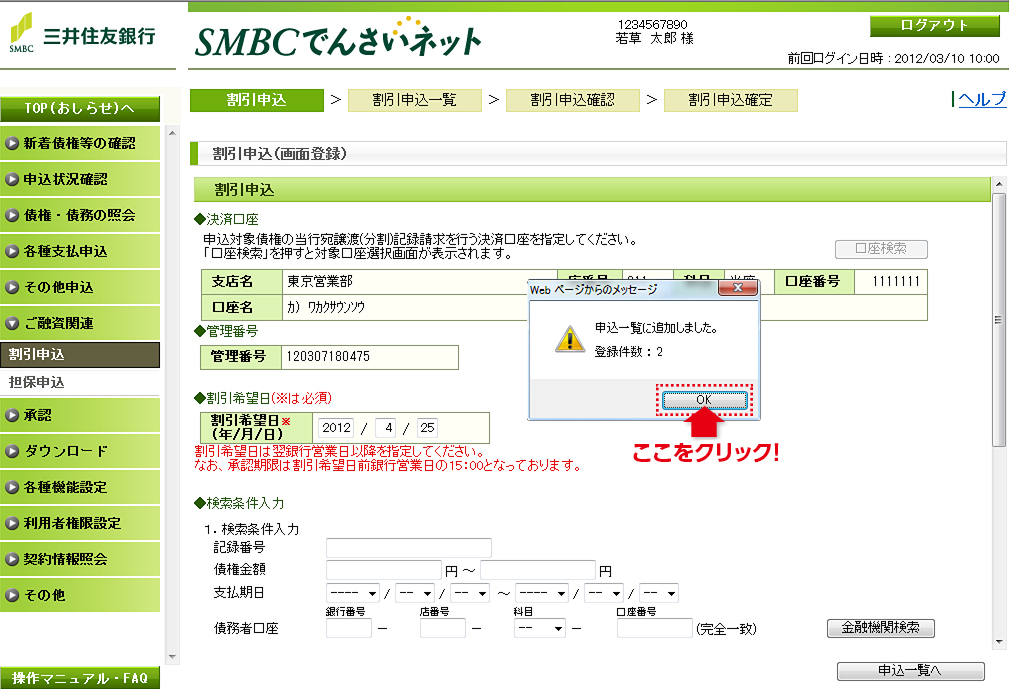
Task: Click the 債権金額 minimum amount field
Action: click(383, 570)
